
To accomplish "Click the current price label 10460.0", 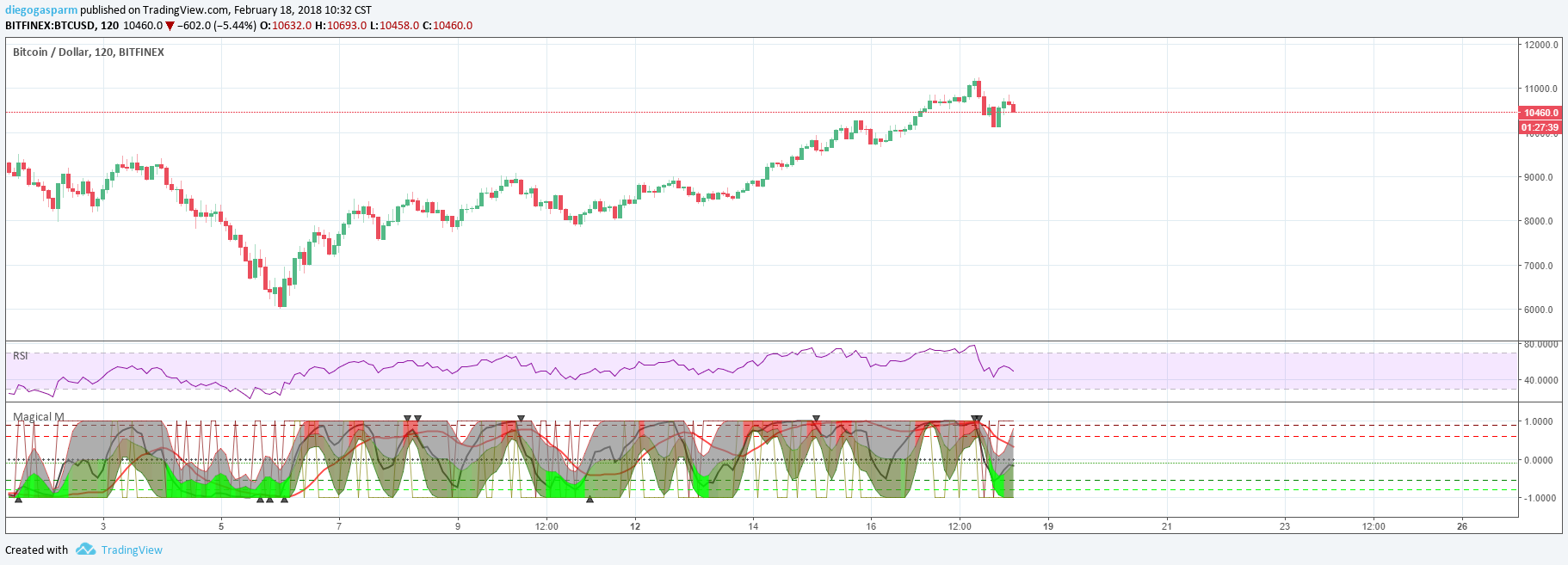I will pos(1540,113).
